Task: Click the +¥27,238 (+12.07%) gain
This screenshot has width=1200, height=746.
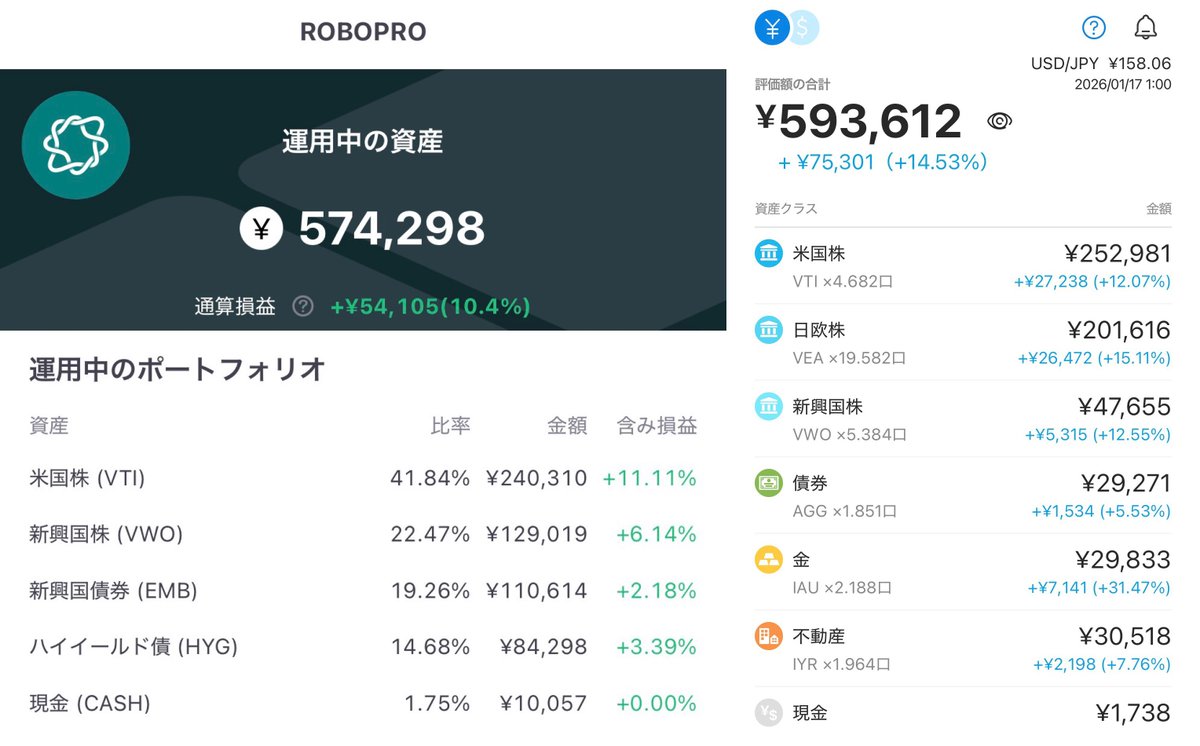Action: pyautogui.click(x=1092, y=282)
